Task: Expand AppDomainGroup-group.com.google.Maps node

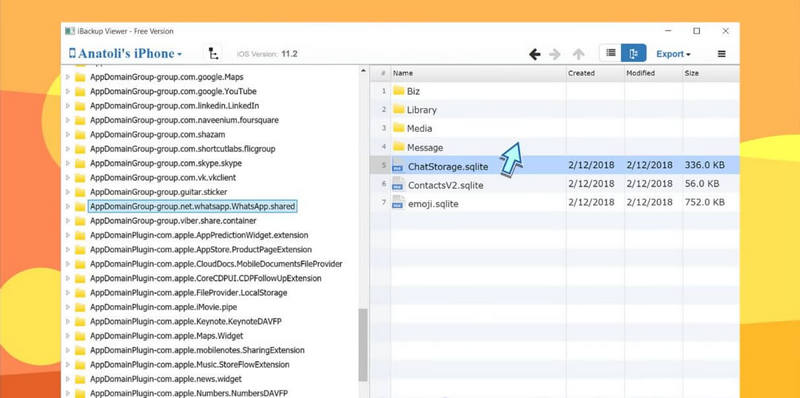Action: 67,77
